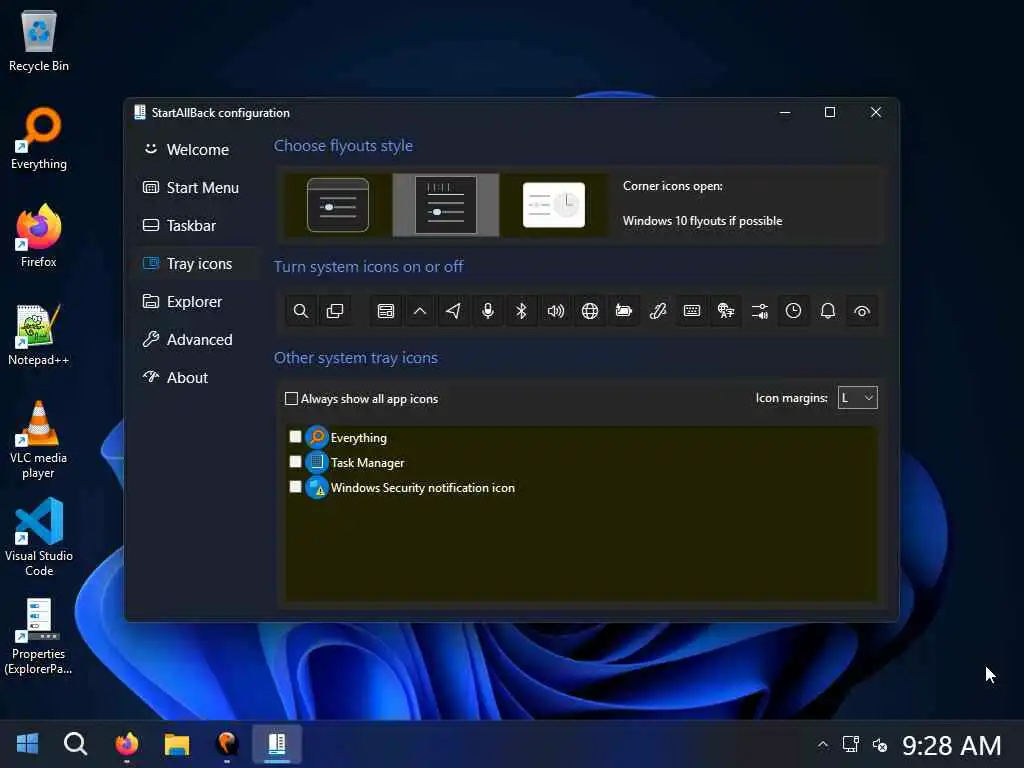Screen dimensions: 1024x768
Task: Select the first dark flyouts style
Action: coord(338,205)
